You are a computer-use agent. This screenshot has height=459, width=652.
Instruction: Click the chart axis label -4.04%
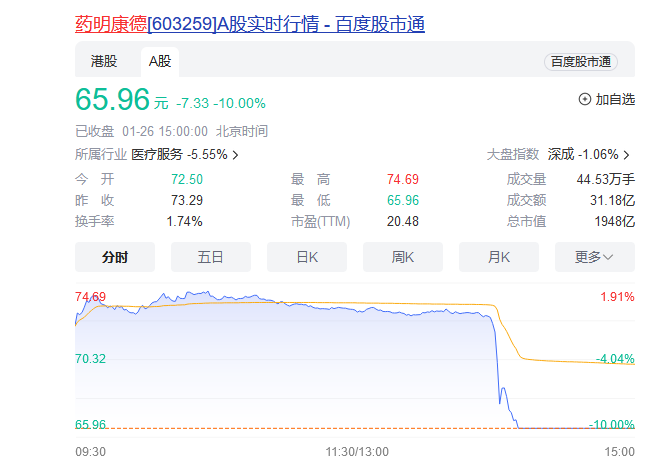615,358
